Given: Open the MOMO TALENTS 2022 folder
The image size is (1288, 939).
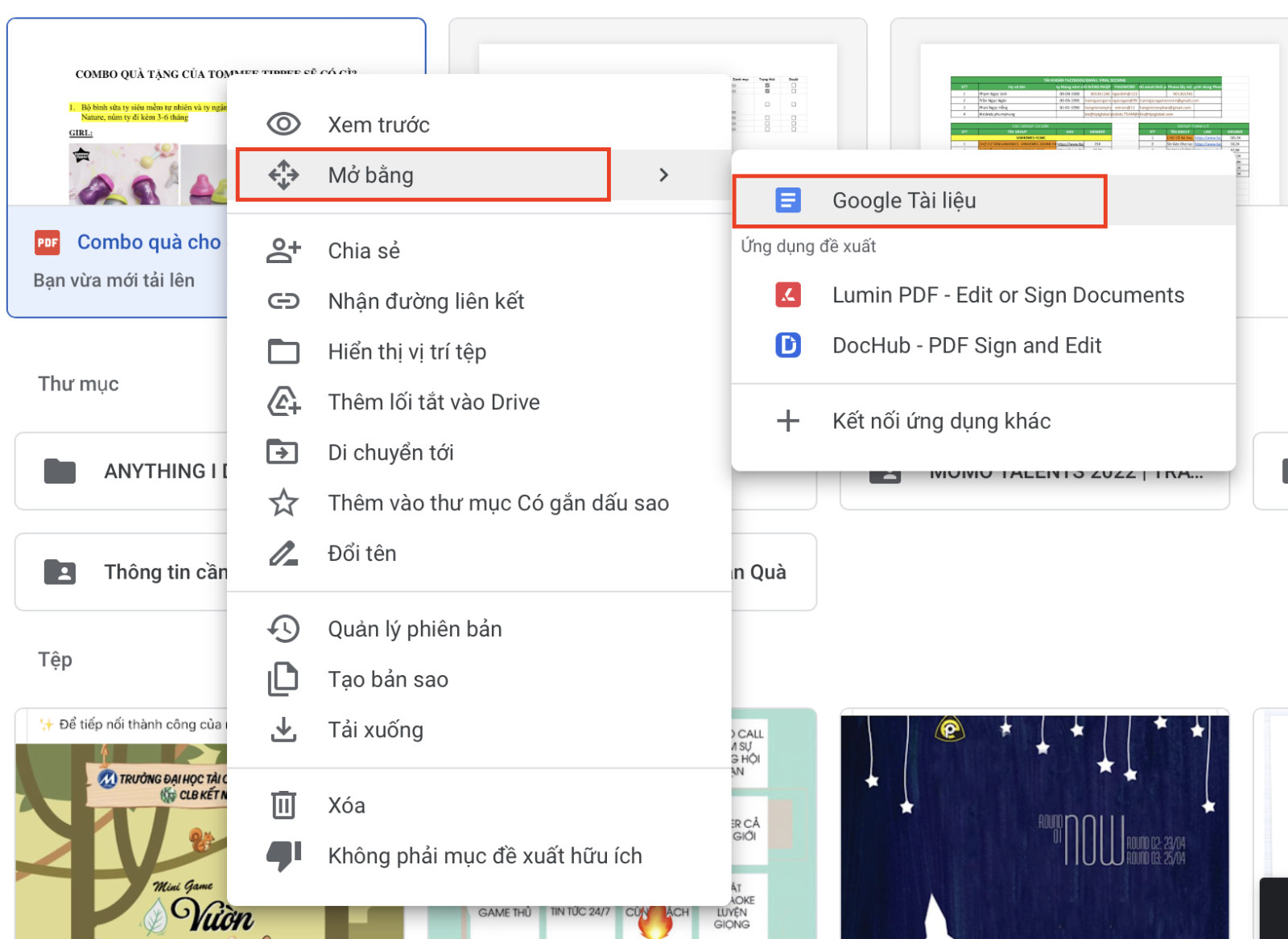Looking at the screenshot, I should [x=1034, y=489].
